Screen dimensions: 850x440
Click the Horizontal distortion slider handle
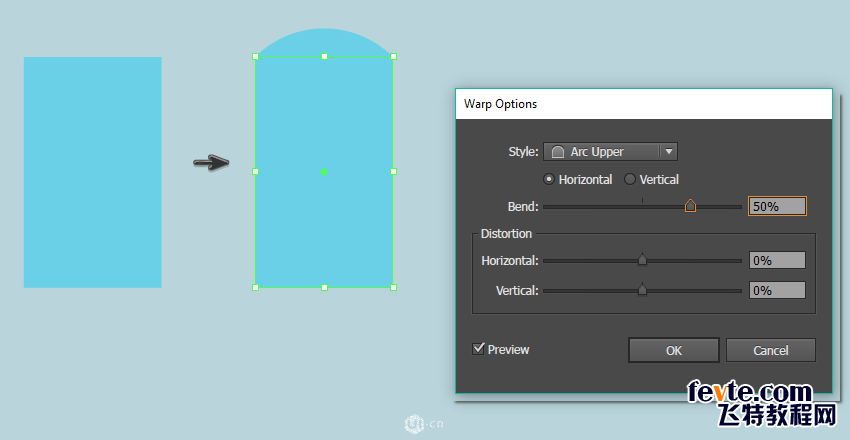(x=642, y=260)
